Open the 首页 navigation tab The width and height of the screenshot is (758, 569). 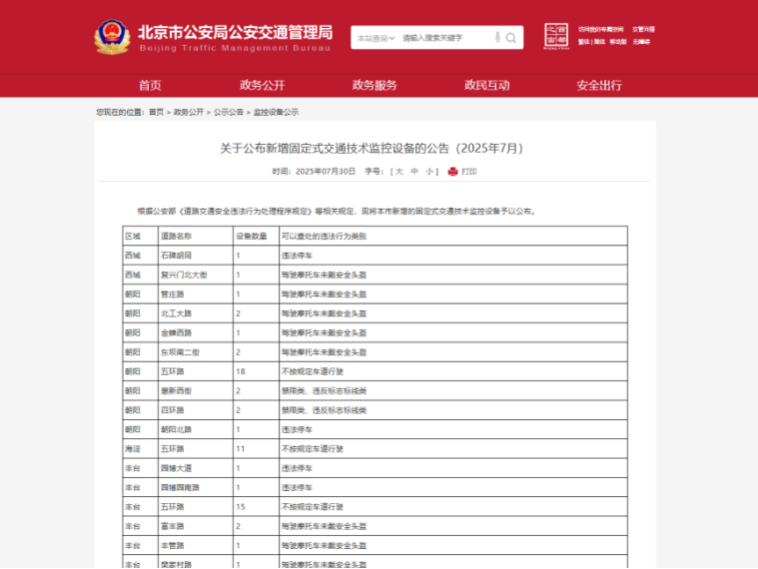(x=150, y=85)
